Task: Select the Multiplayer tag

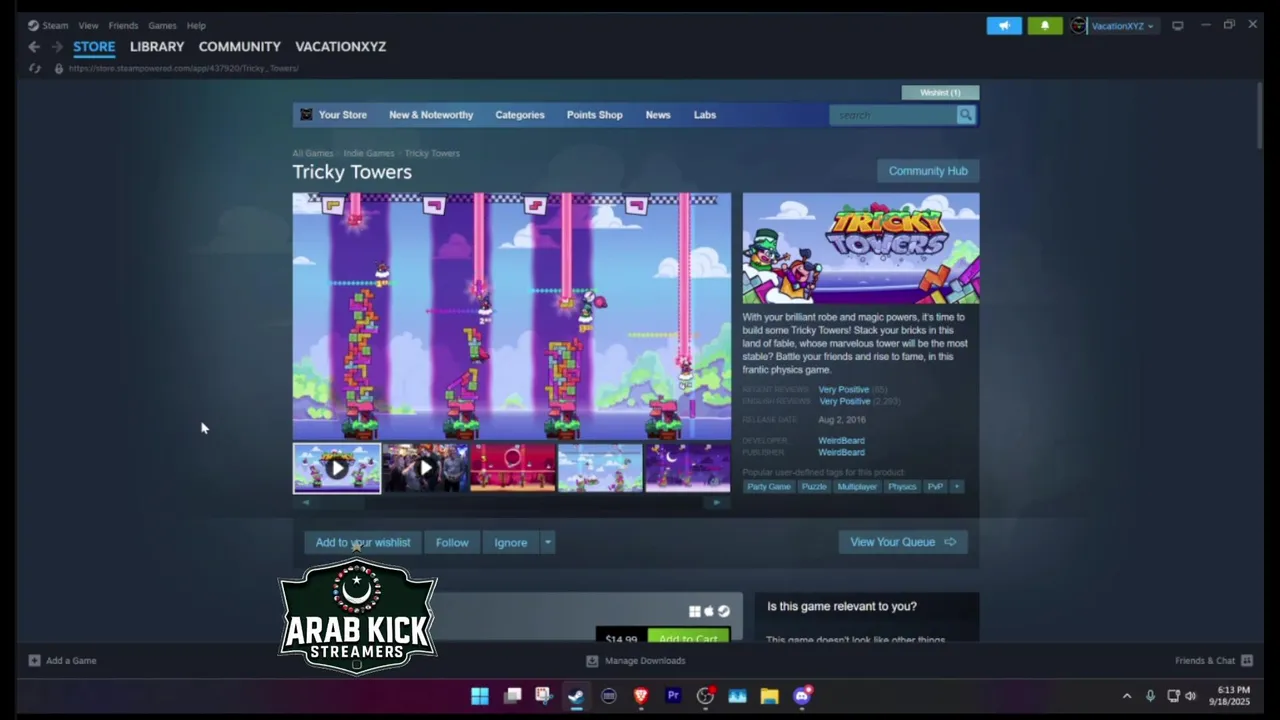Action: pos(857,487)
